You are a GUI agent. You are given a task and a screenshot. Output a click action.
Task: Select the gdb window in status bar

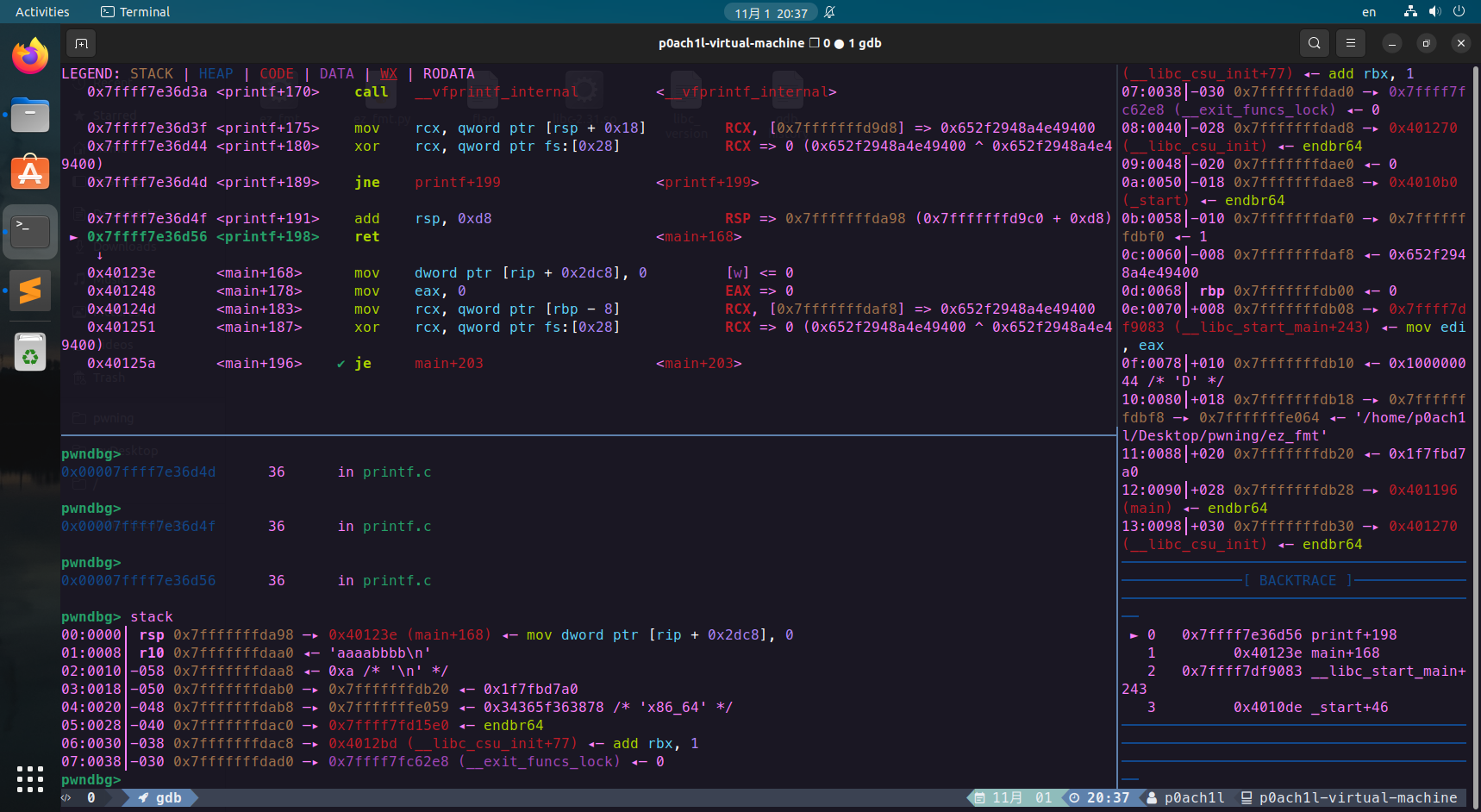tap(161, 798)
